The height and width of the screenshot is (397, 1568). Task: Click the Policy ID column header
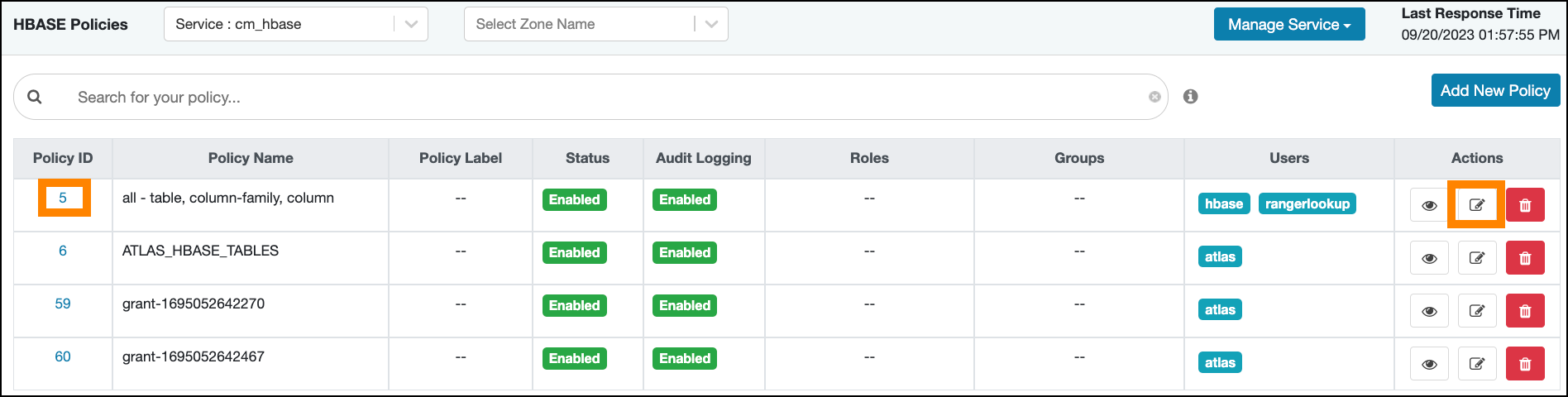[x=63, y=158]
